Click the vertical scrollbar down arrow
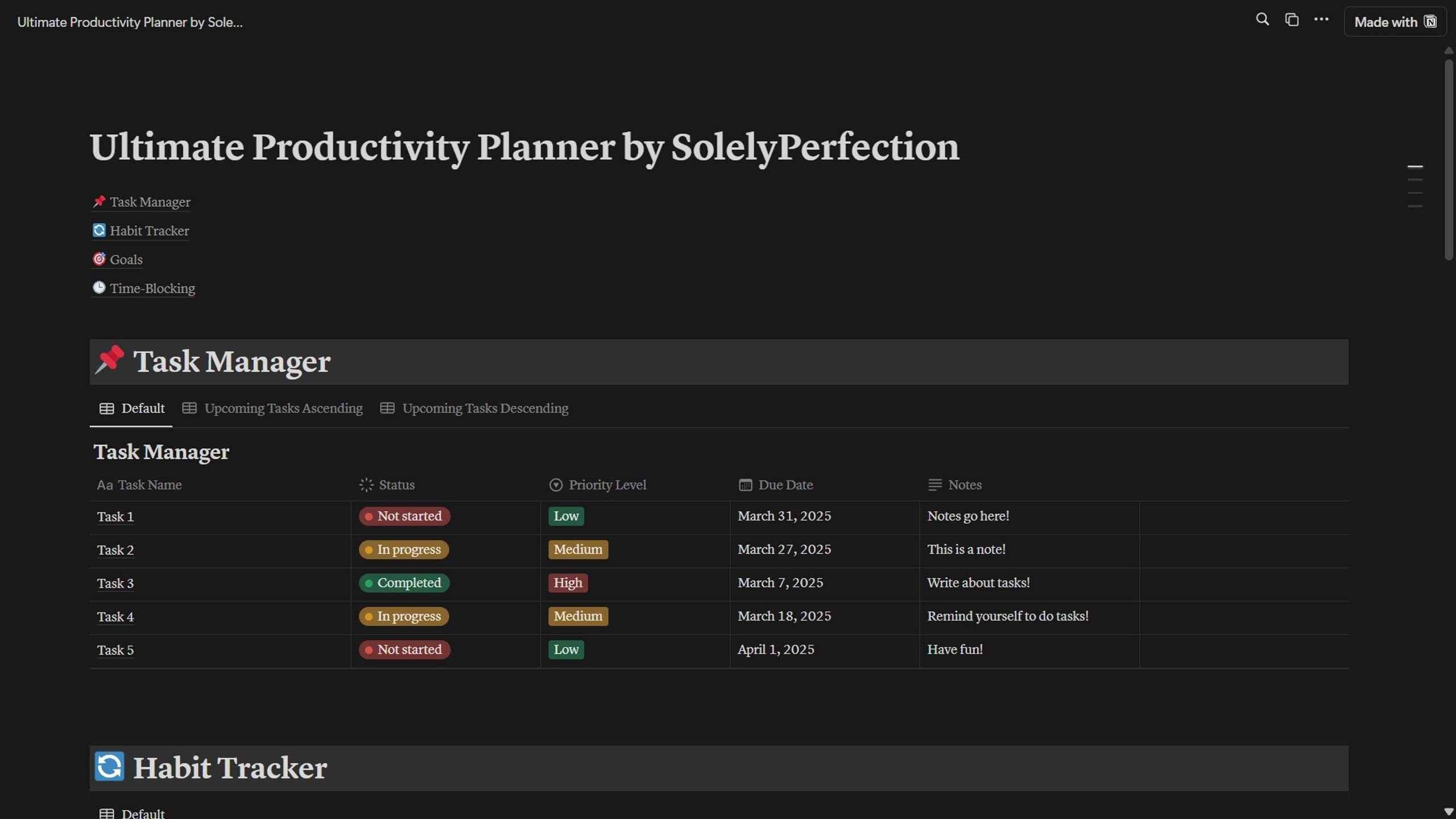Screen dimensions: 1456x819 (x=1449, y=812)
